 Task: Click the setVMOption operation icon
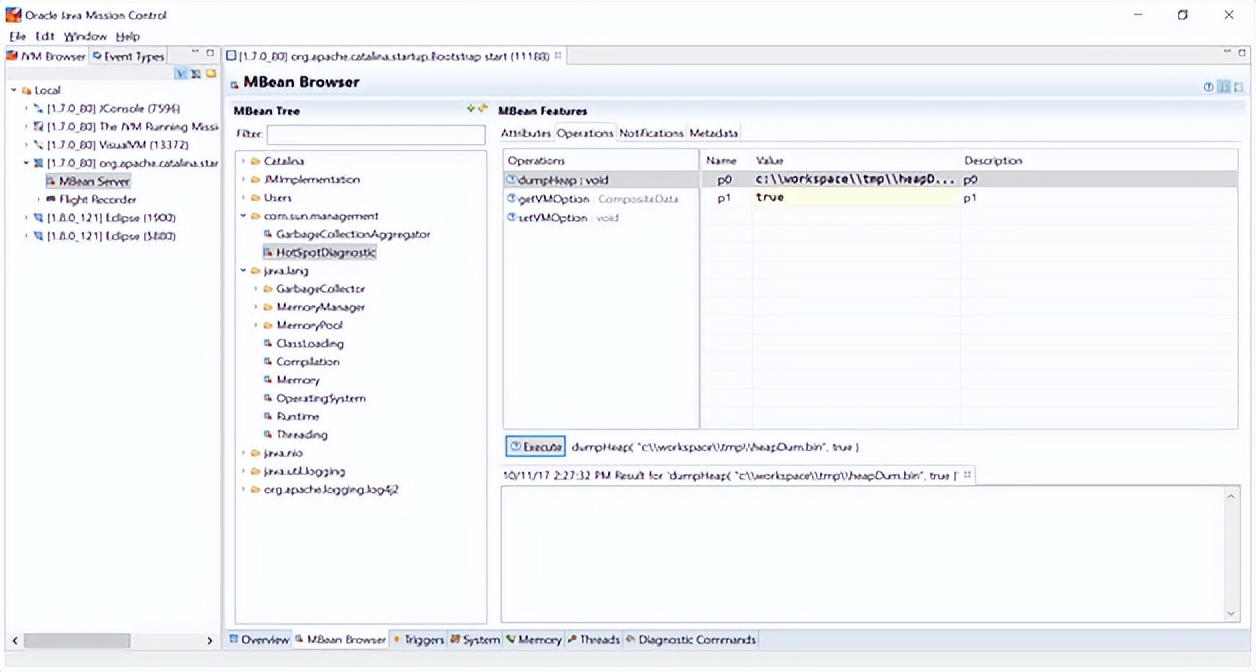coord(512,217)
